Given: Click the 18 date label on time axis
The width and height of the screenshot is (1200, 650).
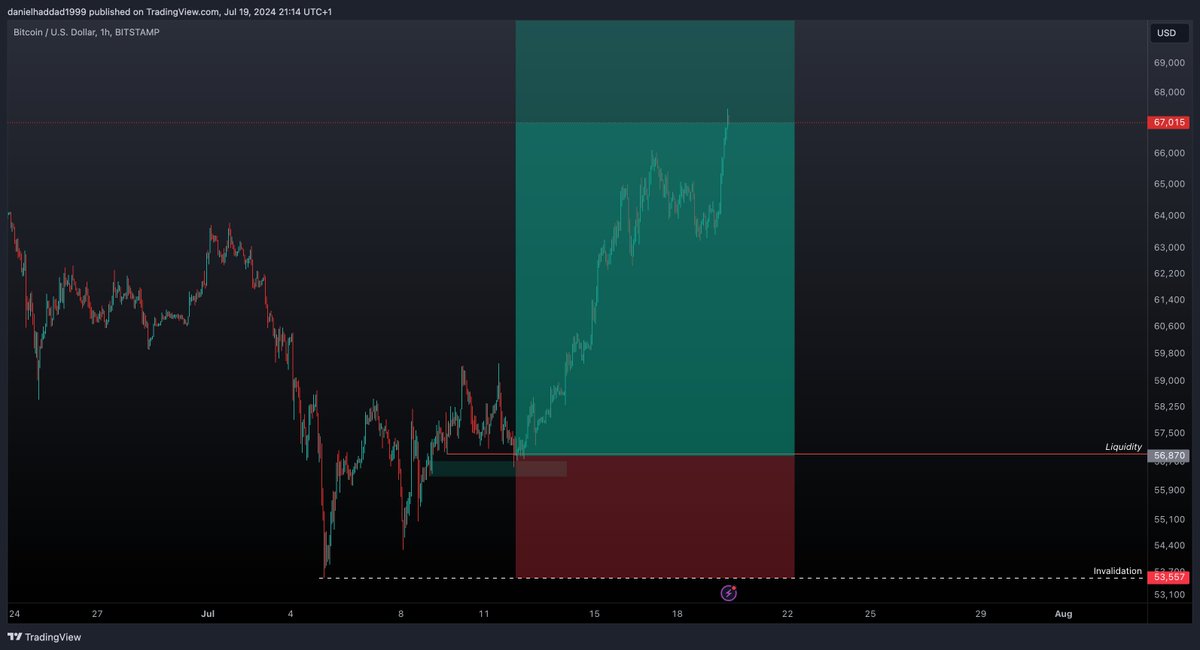Looking at the screenshot, I should pos(677,613).
